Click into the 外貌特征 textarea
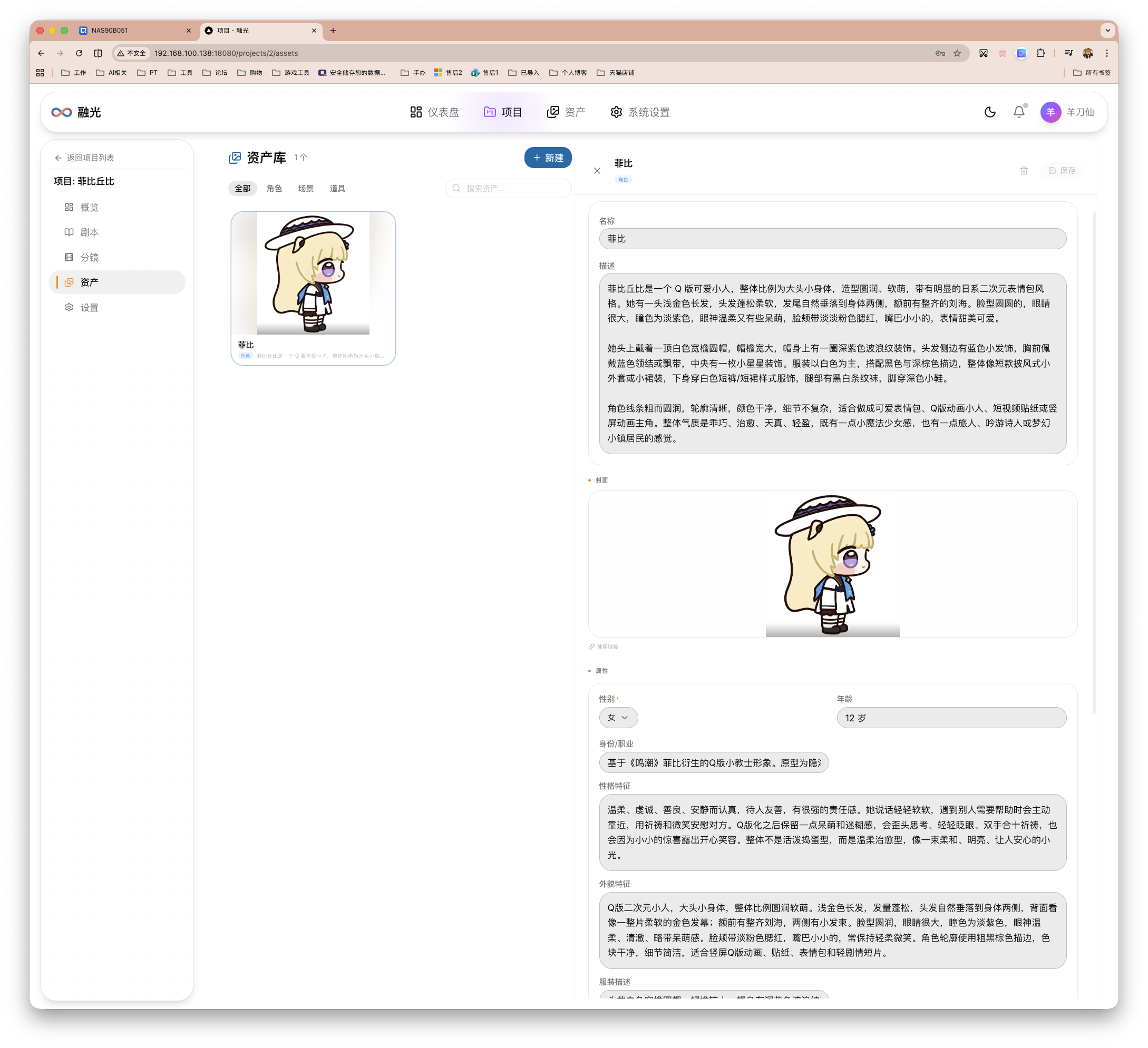Image resolution: width=1148 pixels, height=1048 pixels. [x=832, y=929]
